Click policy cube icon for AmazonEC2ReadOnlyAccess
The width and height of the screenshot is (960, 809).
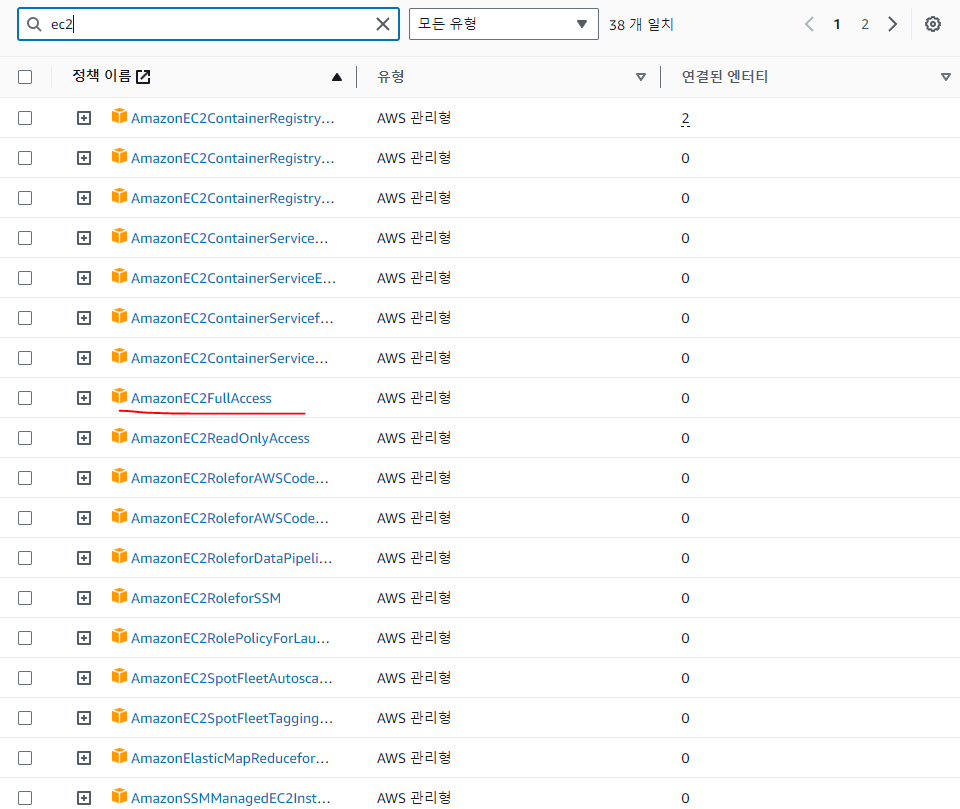[119, 436]
